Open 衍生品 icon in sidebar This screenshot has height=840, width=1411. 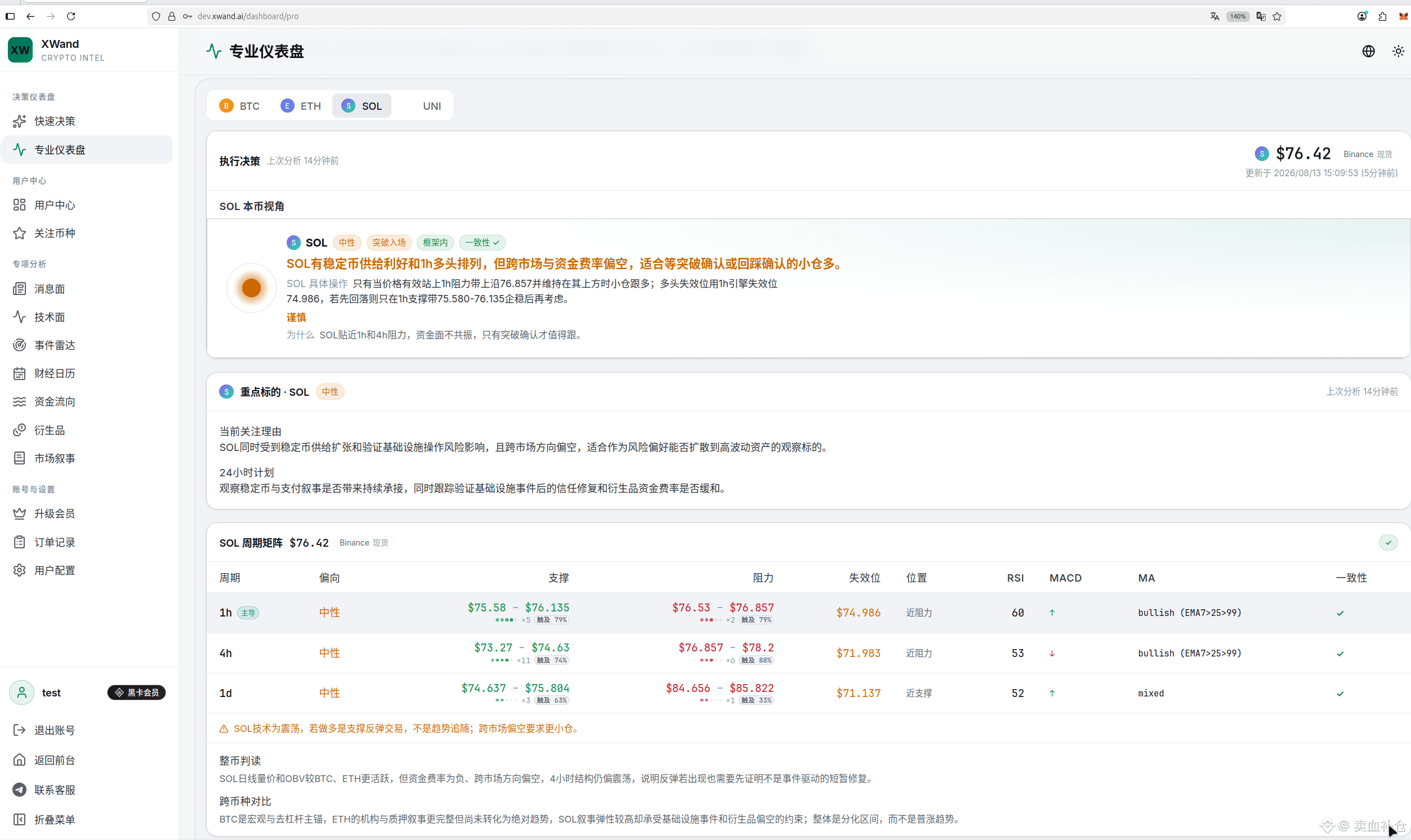click(x=20, y=430)
